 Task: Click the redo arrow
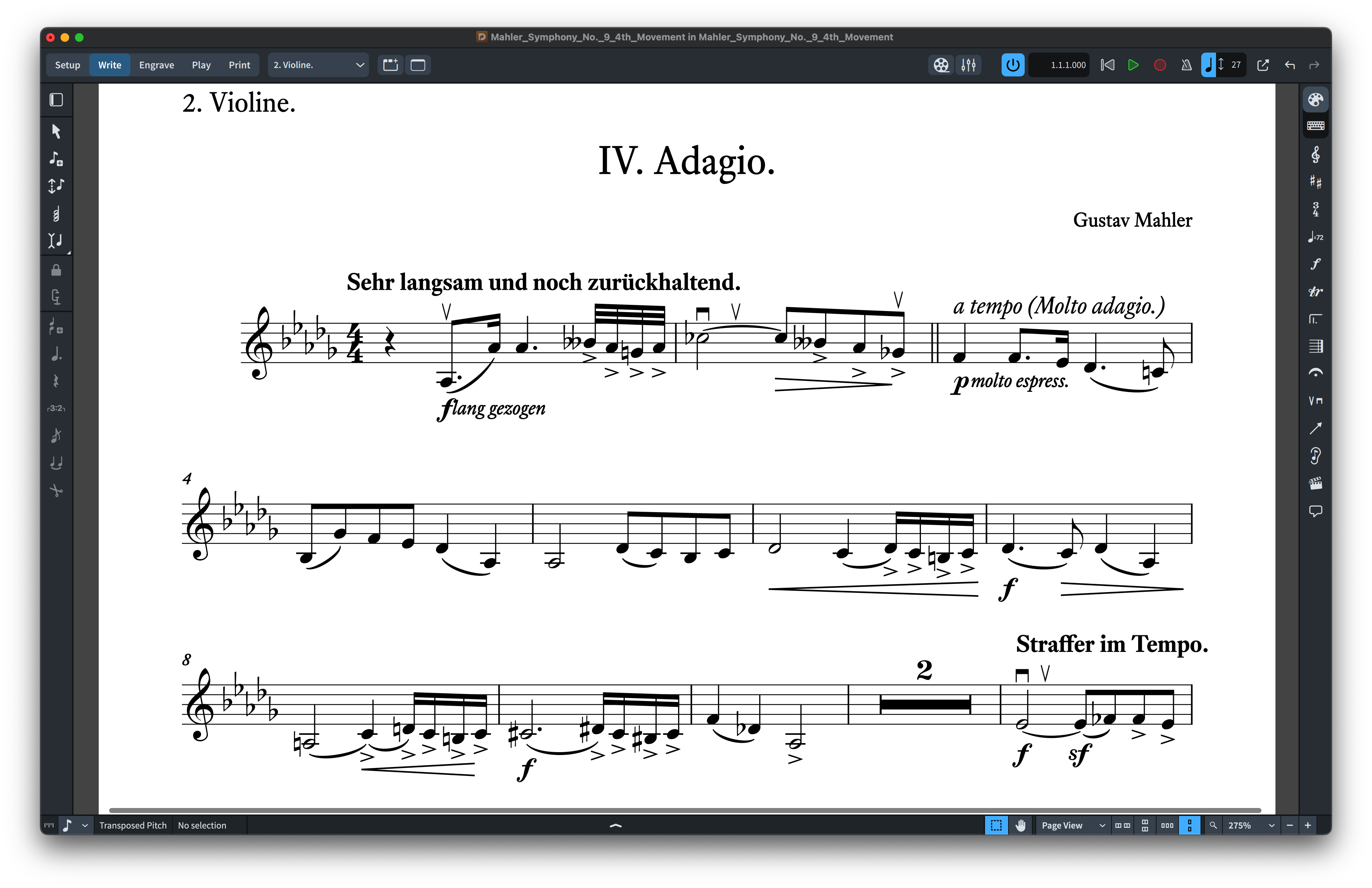1314,65
